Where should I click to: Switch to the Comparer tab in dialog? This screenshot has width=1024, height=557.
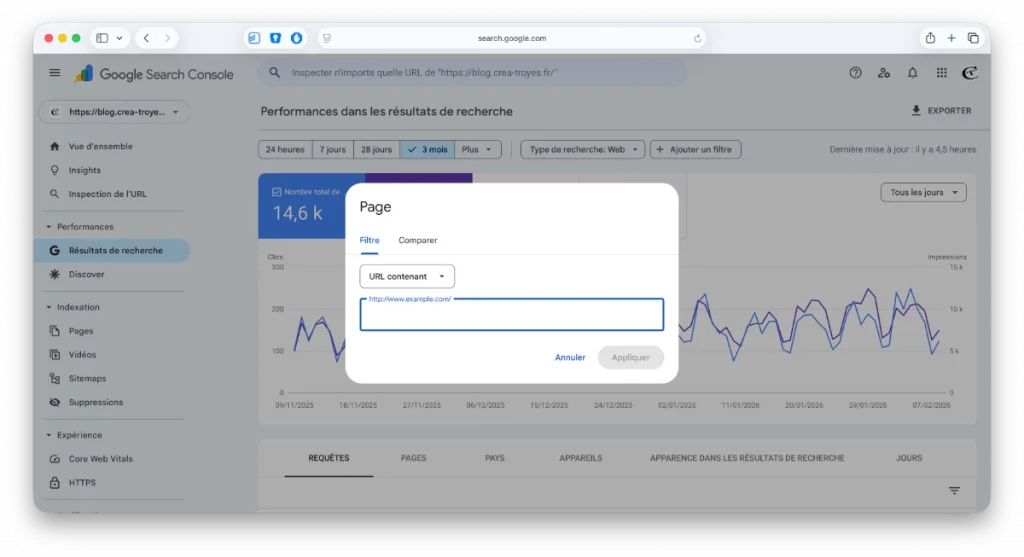[417, 240]
